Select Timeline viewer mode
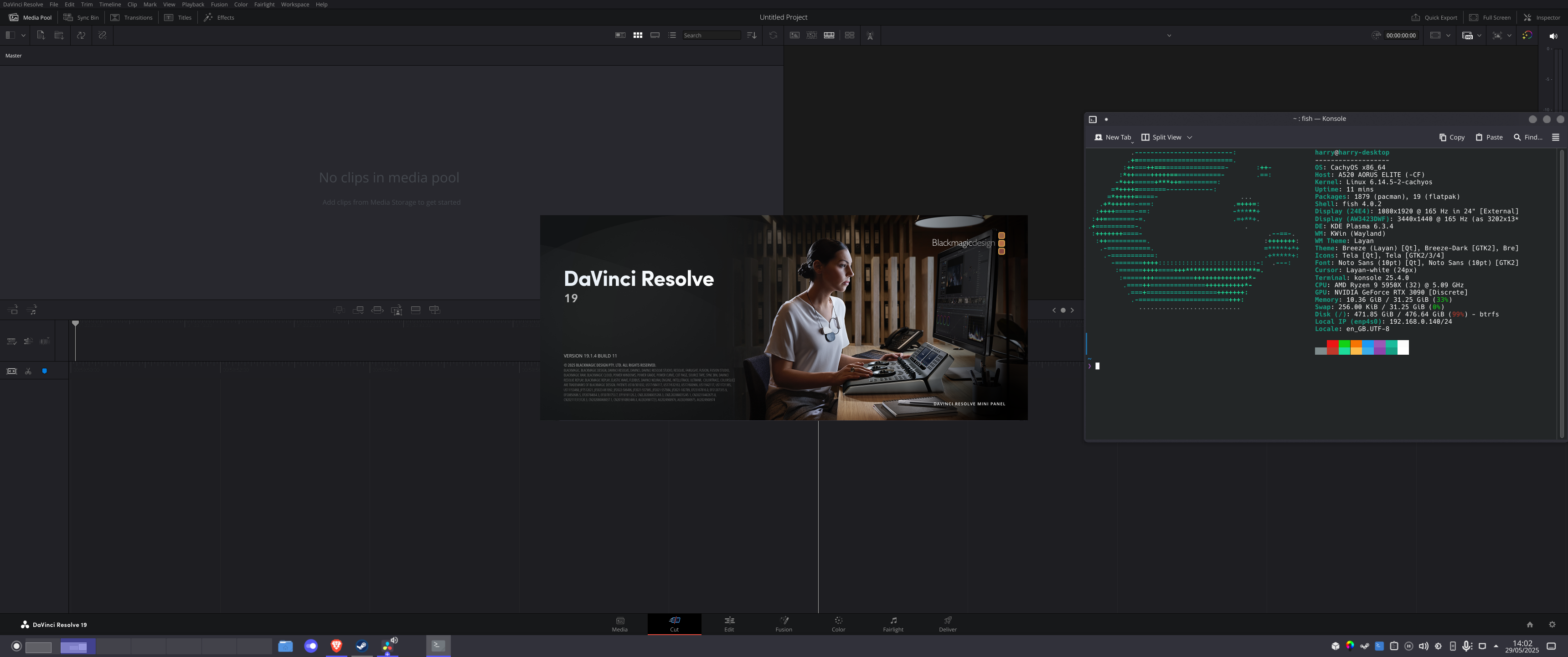The image size is (1568, 657). click(829, 35)
